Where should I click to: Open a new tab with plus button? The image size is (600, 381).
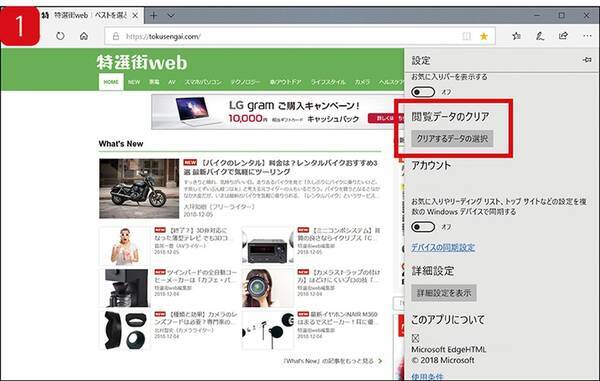[x=153, y=16]
